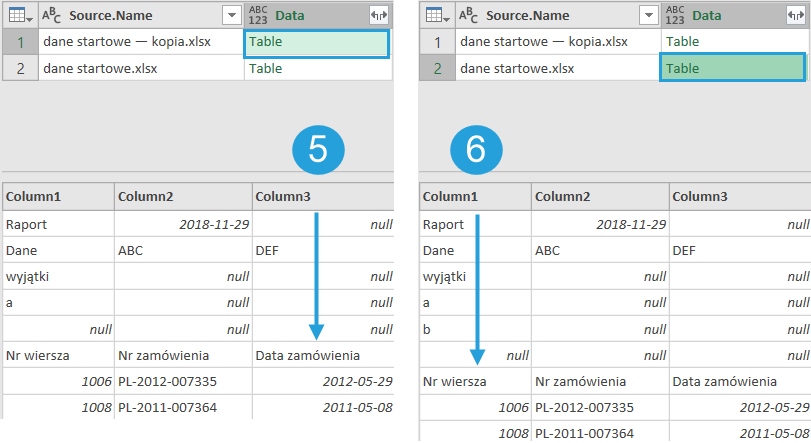Click the ABC123 type icon in left Data column
Screen dimensions: 811x443
point(258,15)
